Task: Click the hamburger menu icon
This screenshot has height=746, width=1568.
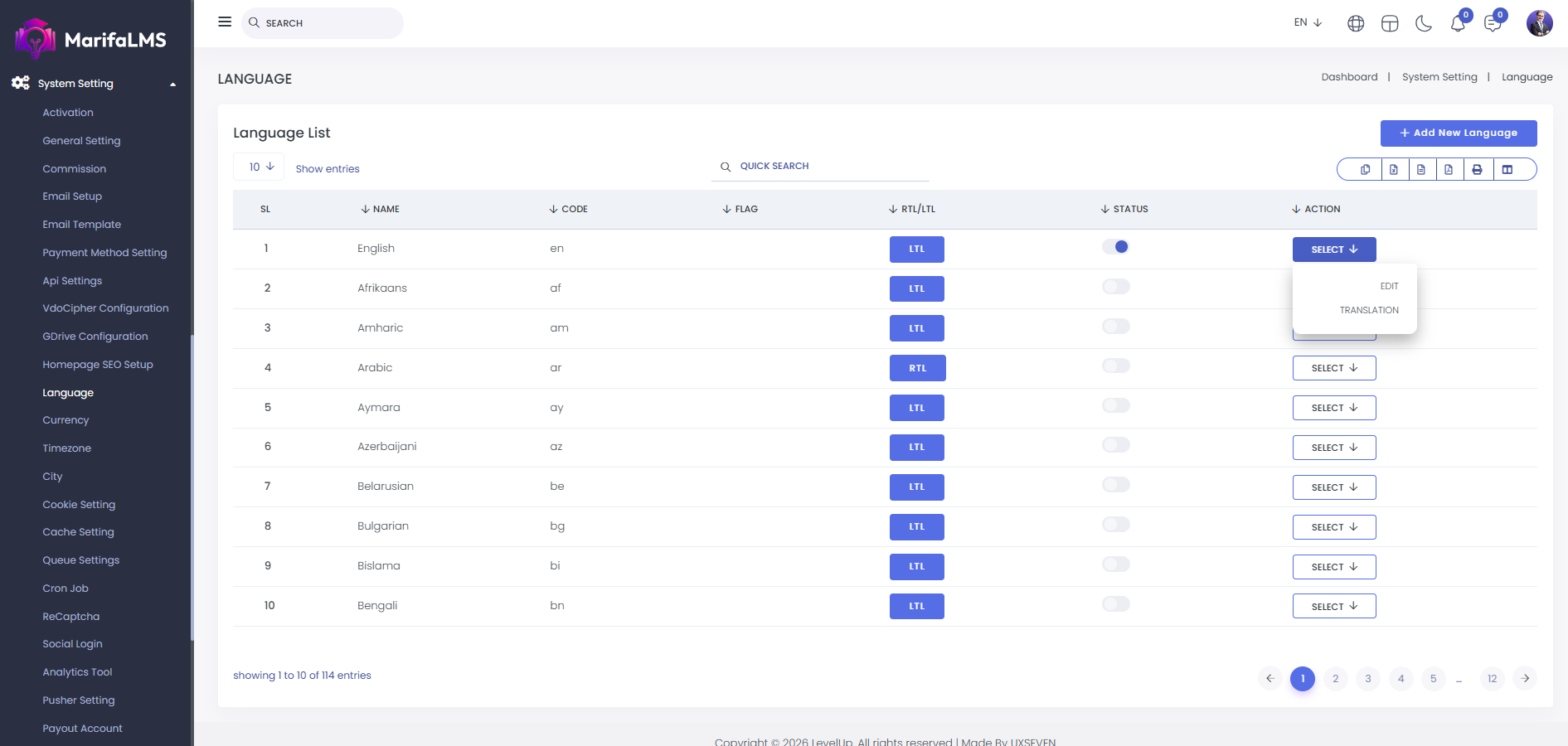Action: [225, 22]
